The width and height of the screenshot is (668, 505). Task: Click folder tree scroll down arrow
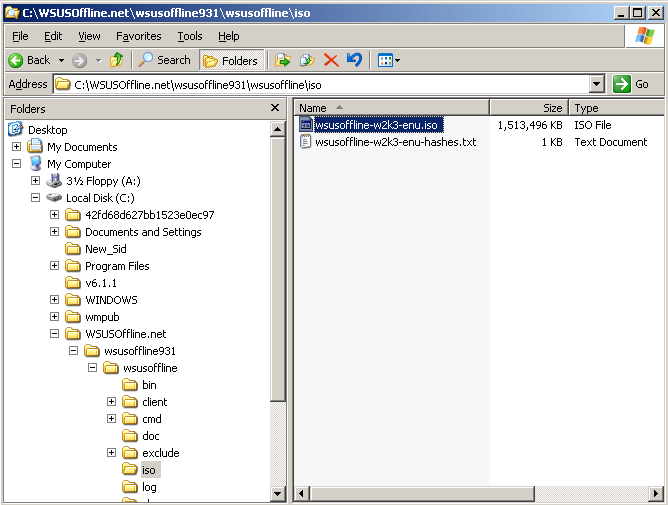point(278,494)
